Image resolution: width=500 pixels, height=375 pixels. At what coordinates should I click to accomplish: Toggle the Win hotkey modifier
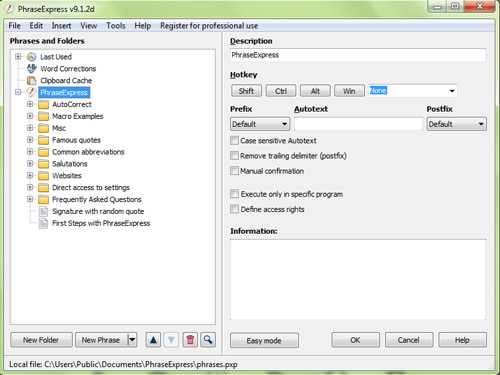click(349, 91)
